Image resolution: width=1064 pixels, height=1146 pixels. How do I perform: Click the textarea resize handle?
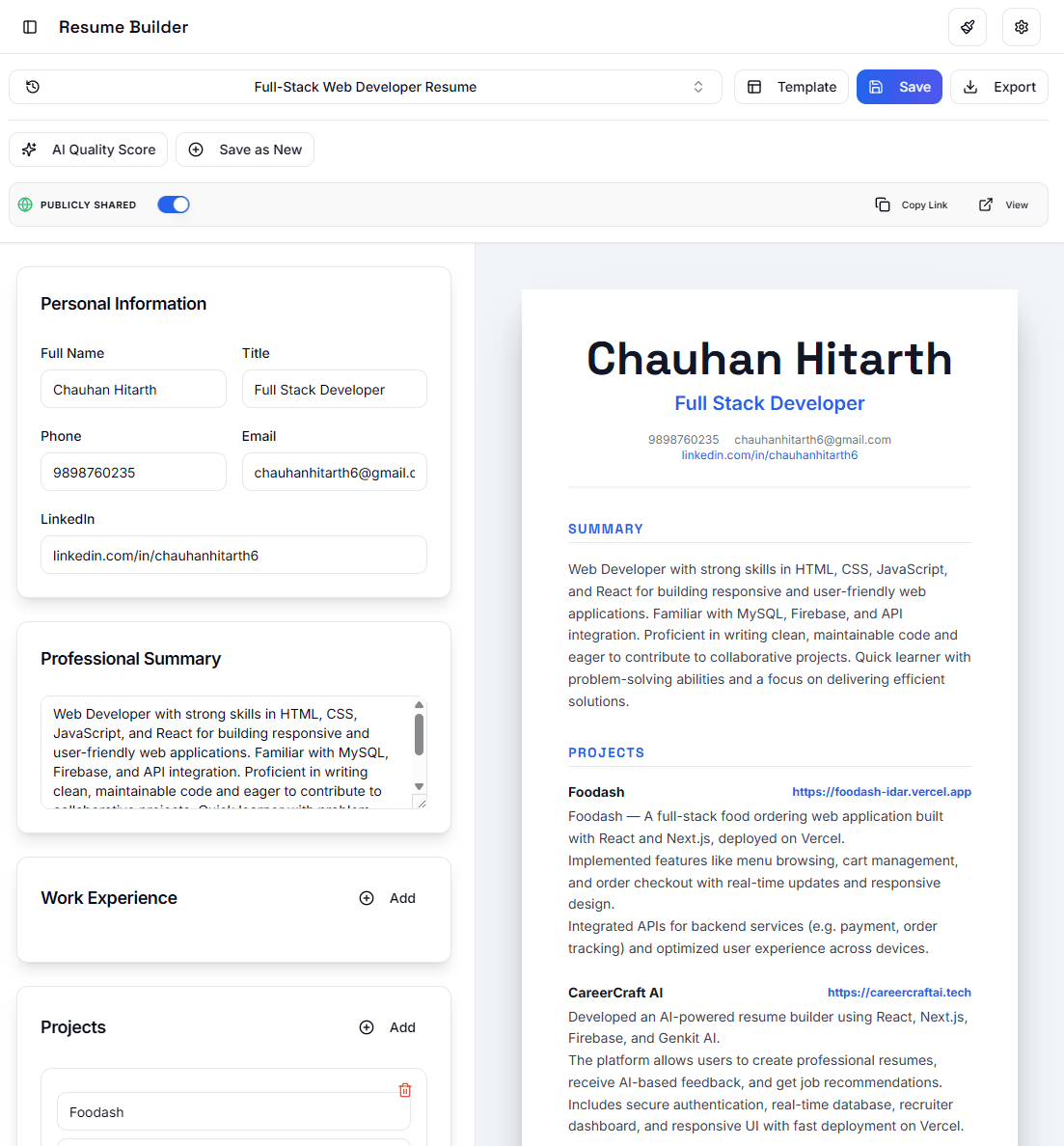421,803
